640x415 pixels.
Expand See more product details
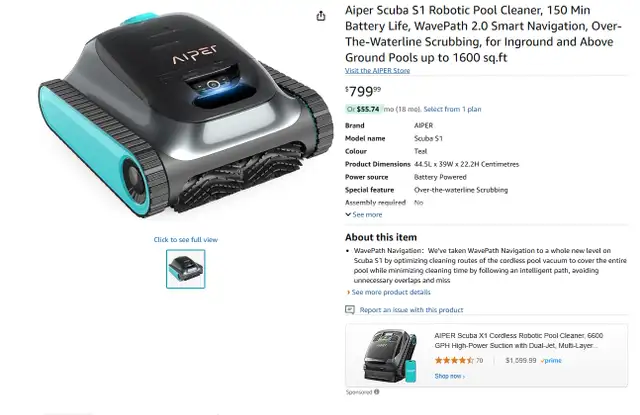pyautogui.click(x=389, y=292)
